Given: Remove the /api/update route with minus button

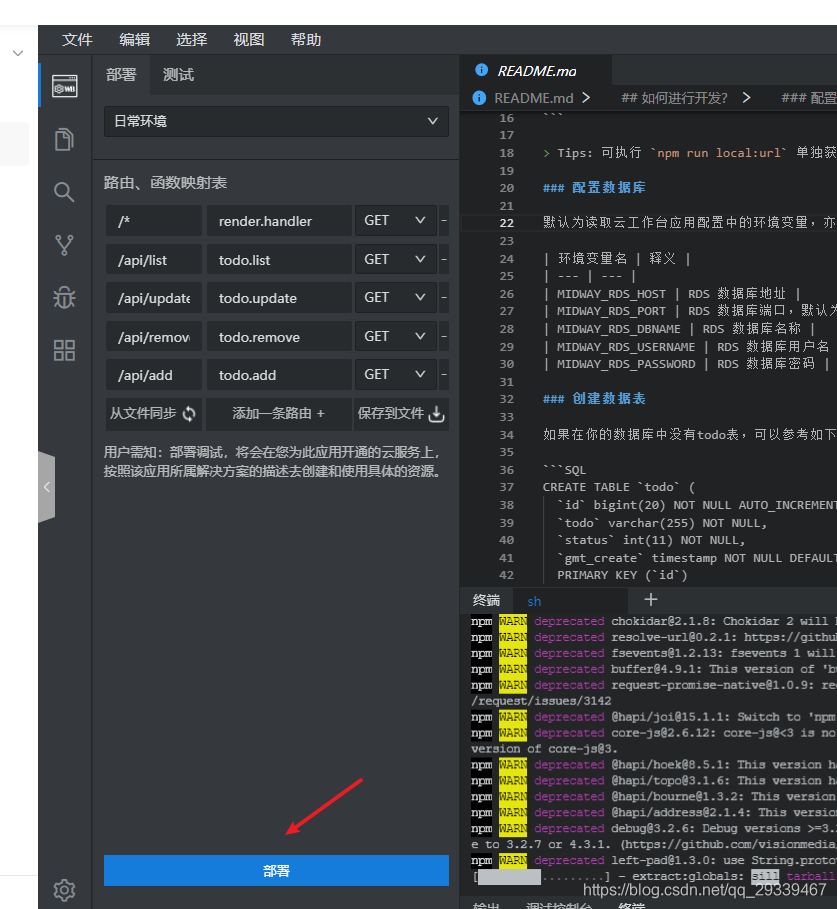Looking at the screenshot, I should [444, 297].
